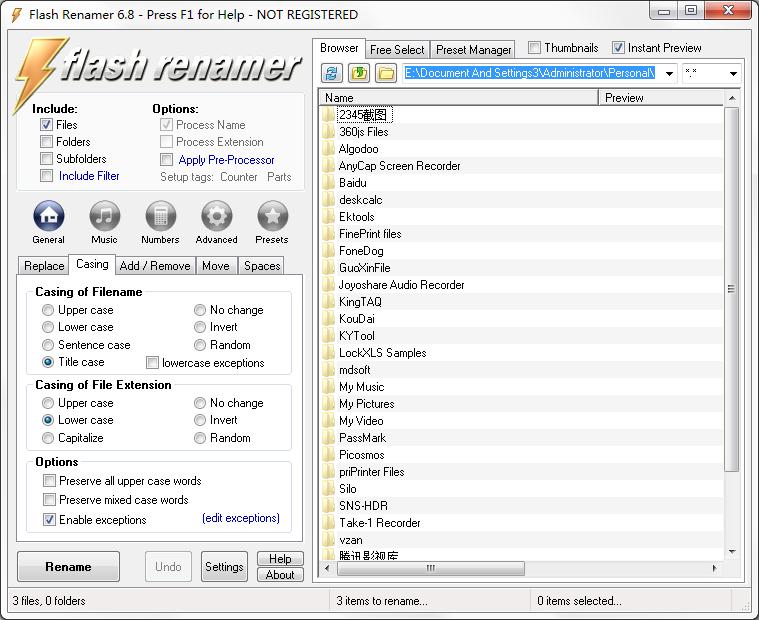
Task: Click the KingTAQ folder icon
Action: [329, 302]
